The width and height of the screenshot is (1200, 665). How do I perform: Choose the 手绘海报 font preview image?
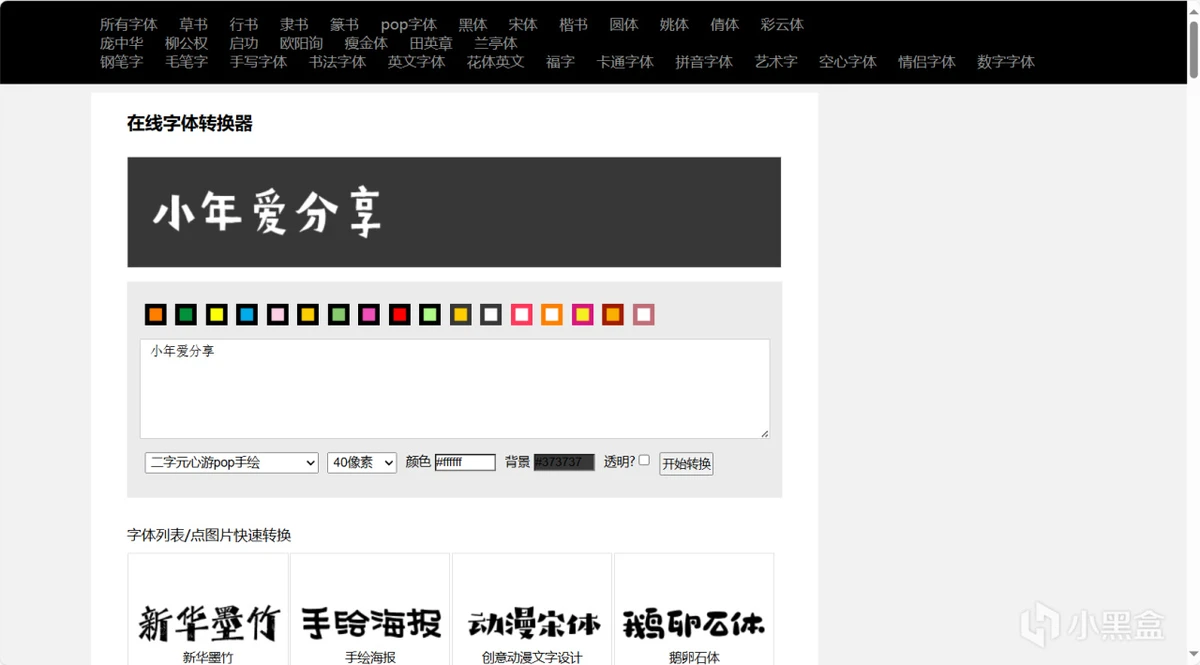coord(370,622)
